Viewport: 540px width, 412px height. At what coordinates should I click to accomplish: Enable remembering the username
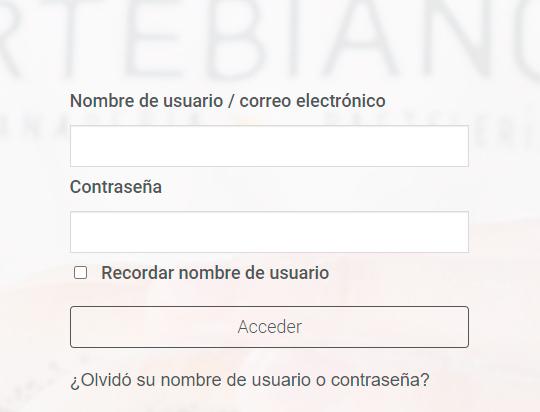pos(81,273)
